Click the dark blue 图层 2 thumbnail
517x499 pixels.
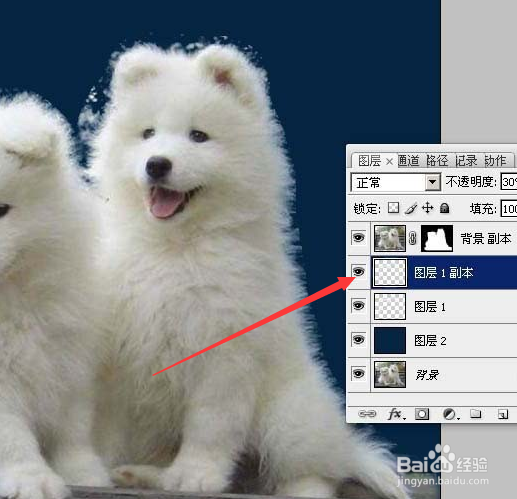click(390, 340)
